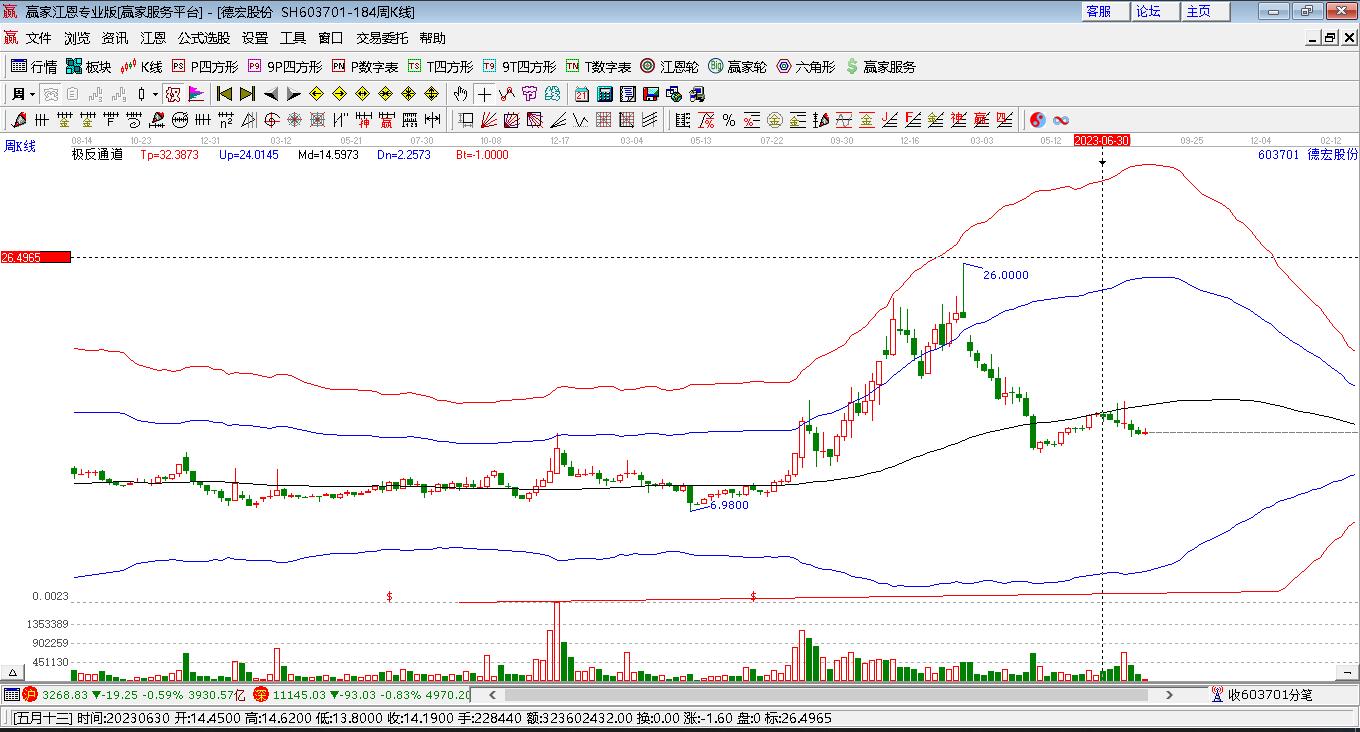The image size is (1360, 732).
Task: Click the red floppy disk save icon
Action: click(651, 94)
